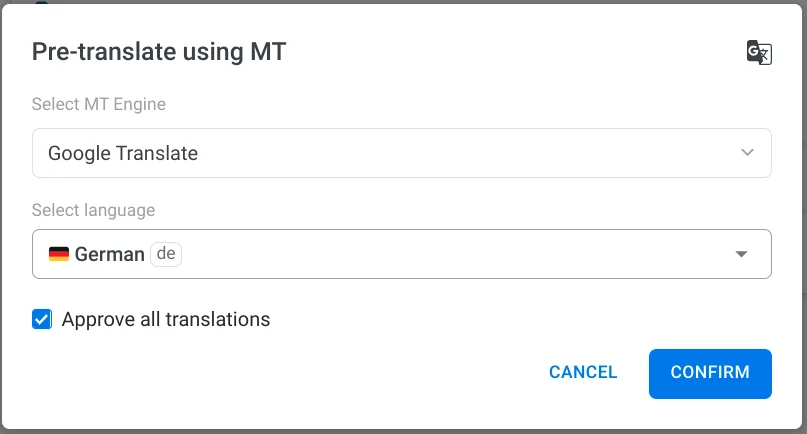
Task: Click empty dialog space left of CANCEL
Action: point(300,373)
